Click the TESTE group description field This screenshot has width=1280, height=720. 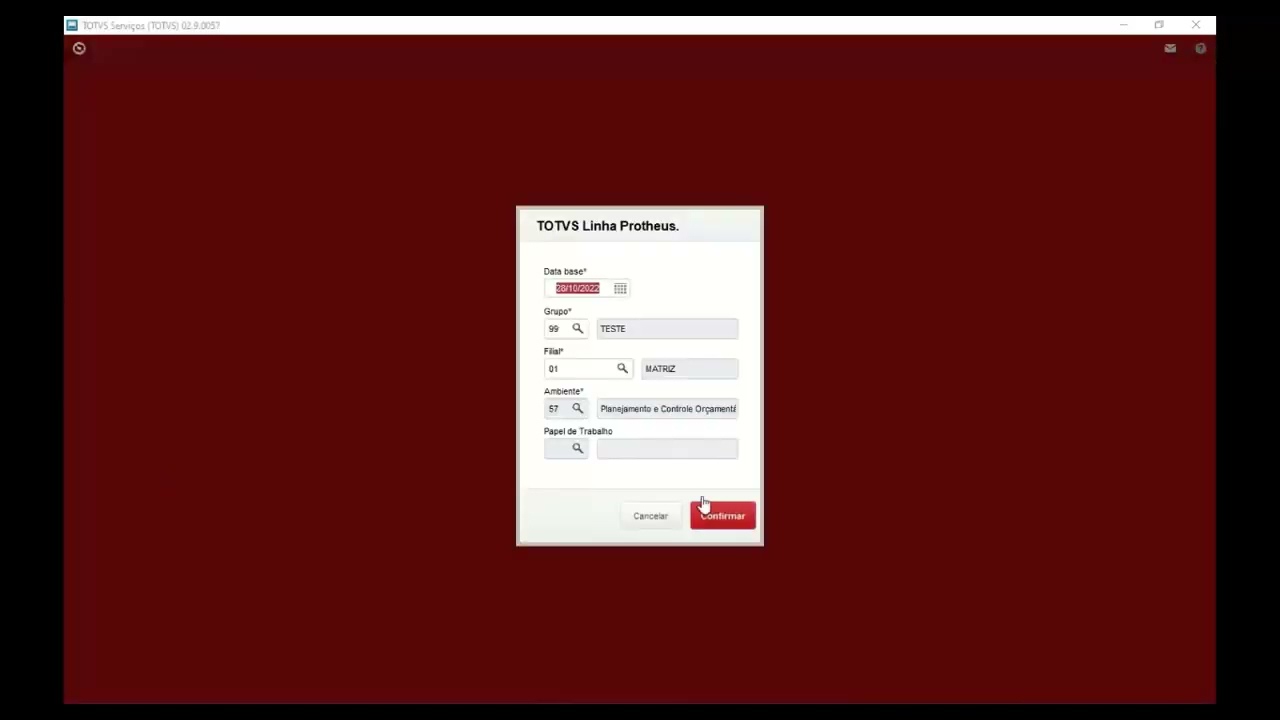tap(667, 328)
